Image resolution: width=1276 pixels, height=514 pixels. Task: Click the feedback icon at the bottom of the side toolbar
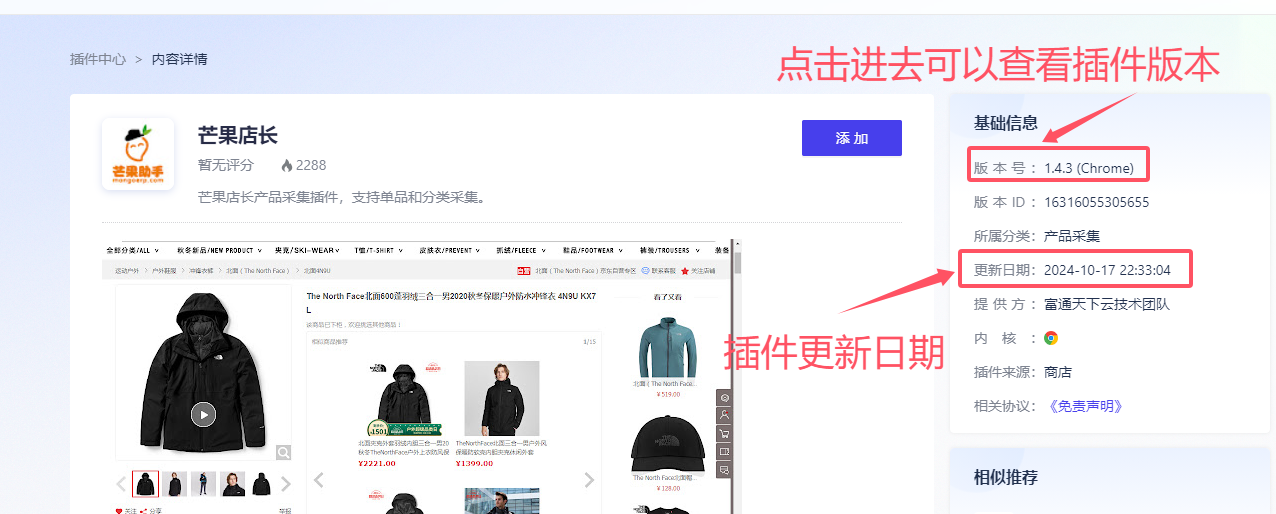click(724, 469)
